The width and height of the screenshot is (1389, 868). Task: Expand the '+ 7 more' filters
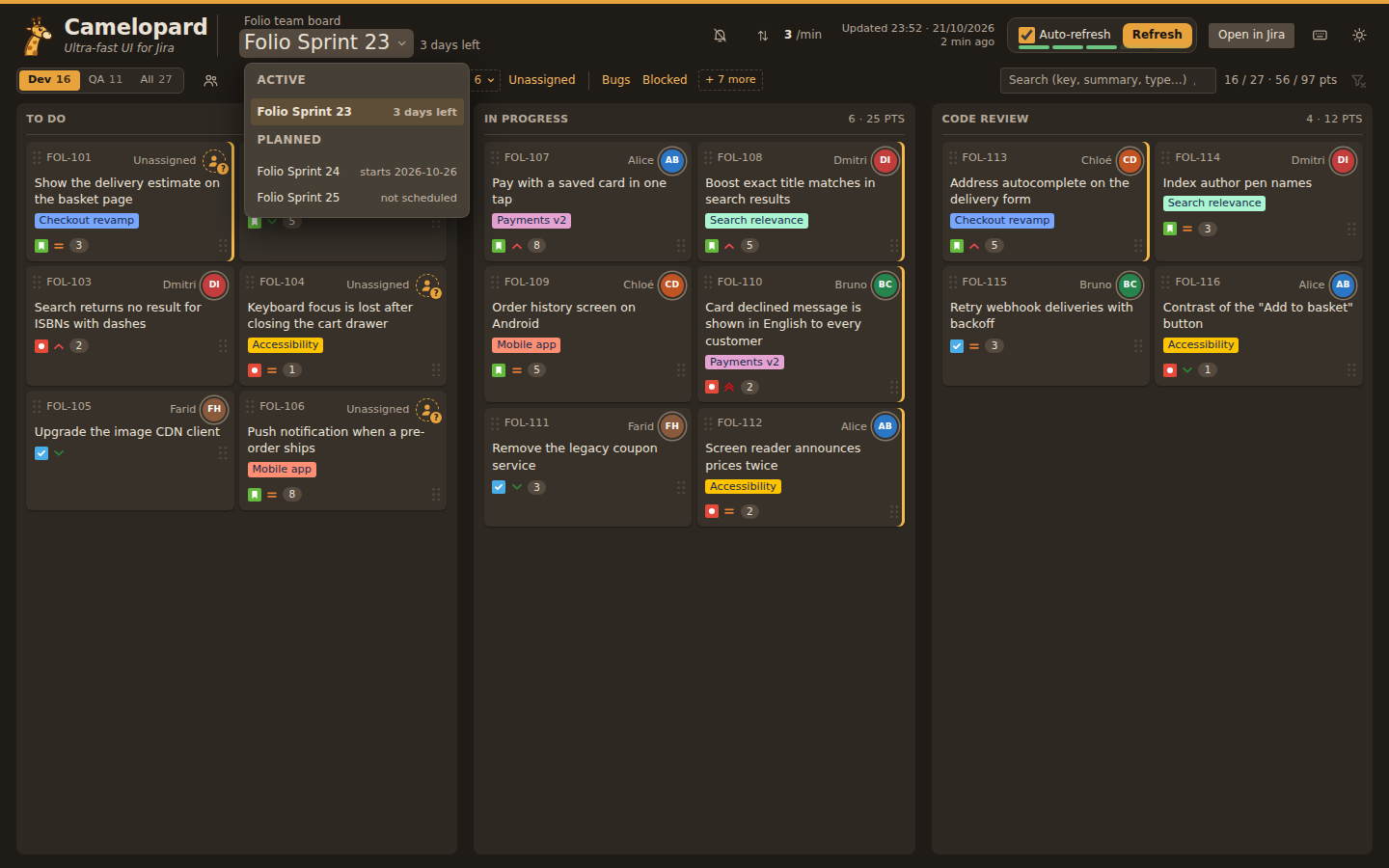(731, 80)
